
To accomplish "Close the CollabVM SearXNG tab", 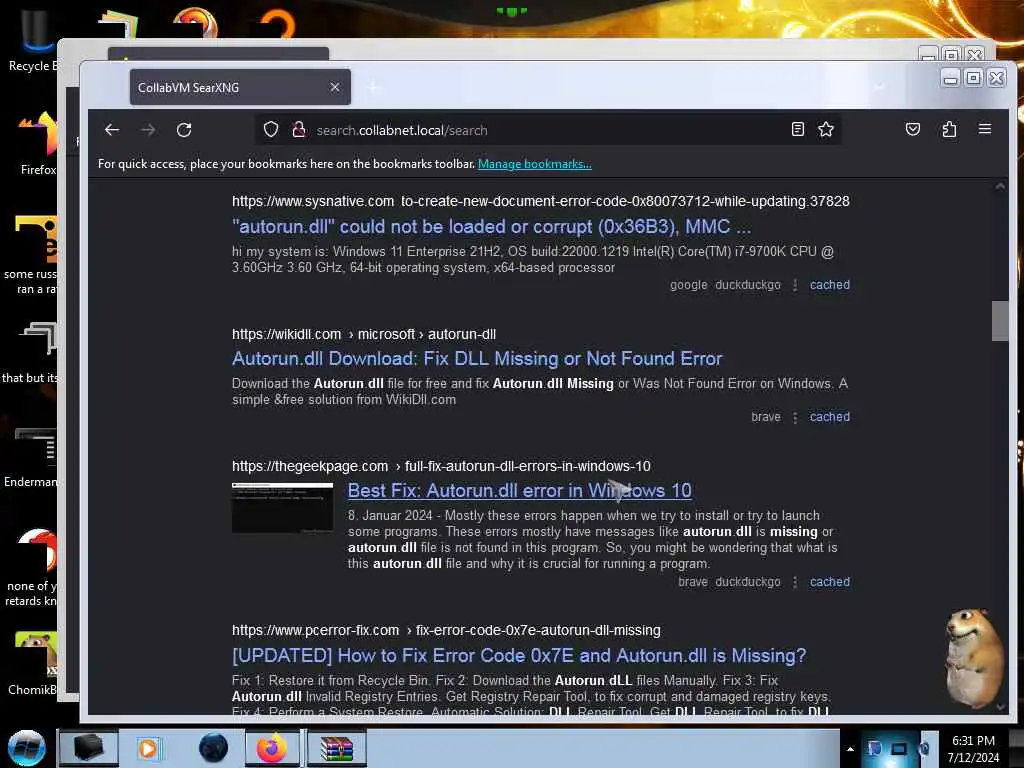I will (x=335, y=87).
